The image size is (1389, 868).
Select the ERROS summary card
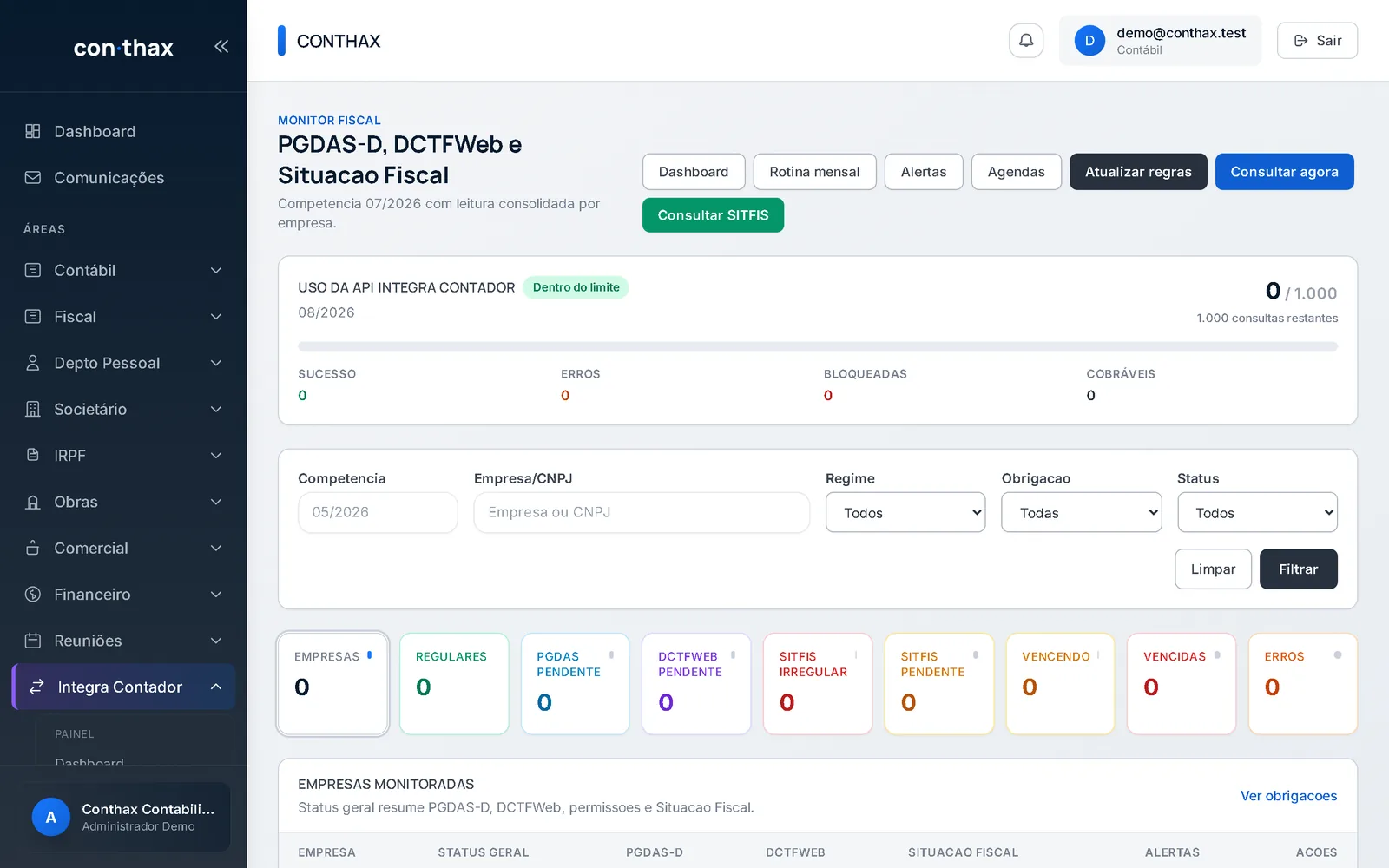pyautogui.click(x=1302, y=684)
